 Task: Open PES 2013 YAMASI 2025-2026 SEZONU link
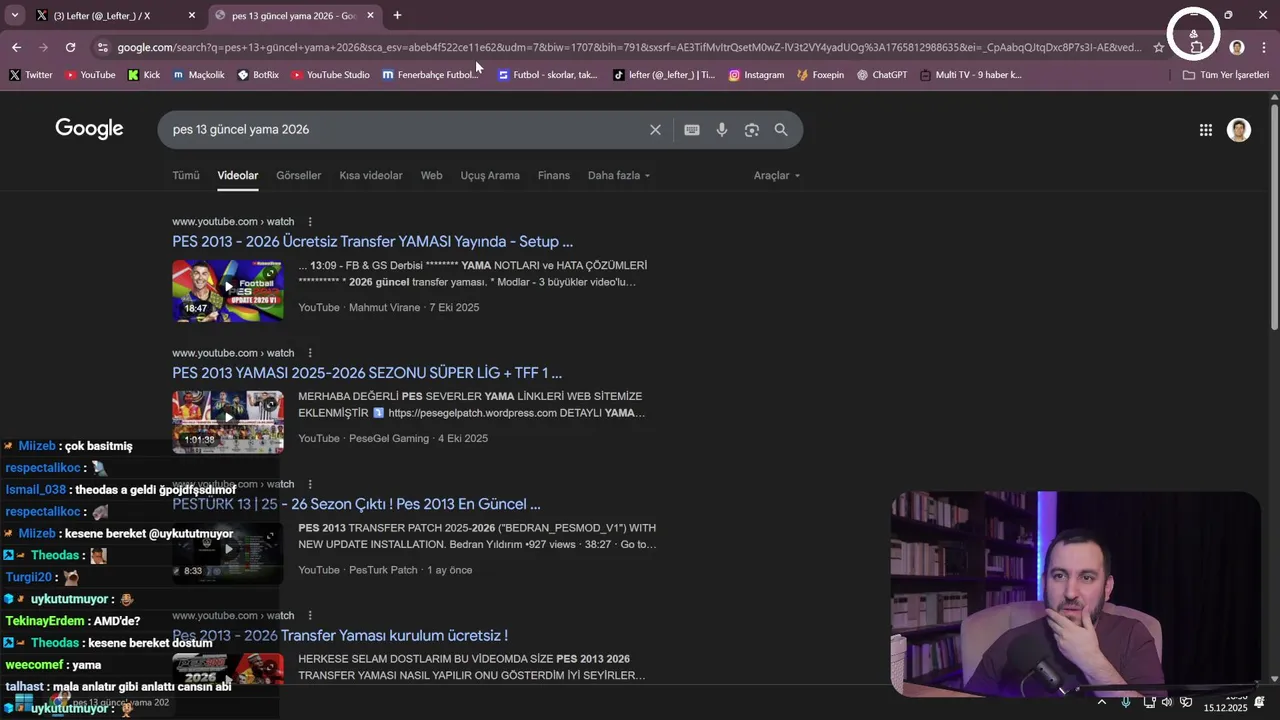[x=367, y=373]
